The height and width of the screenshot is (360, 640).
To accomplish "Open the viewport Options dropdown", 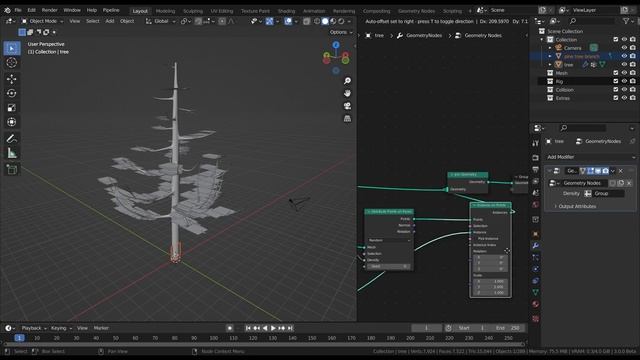I will click(341, 32).
